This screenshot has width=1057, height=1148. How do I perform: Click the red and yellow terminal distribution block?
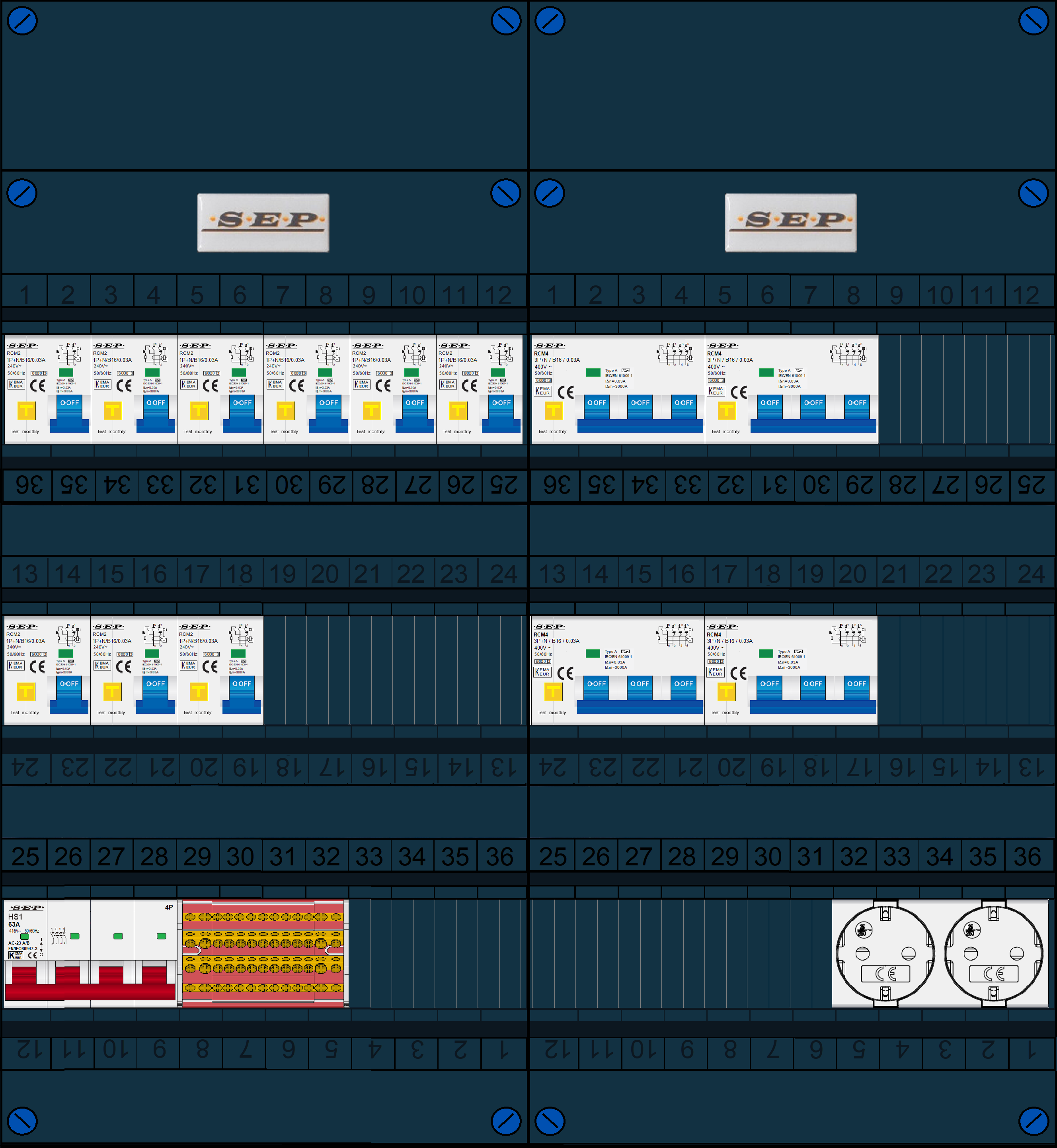click(x=263, y=953)
